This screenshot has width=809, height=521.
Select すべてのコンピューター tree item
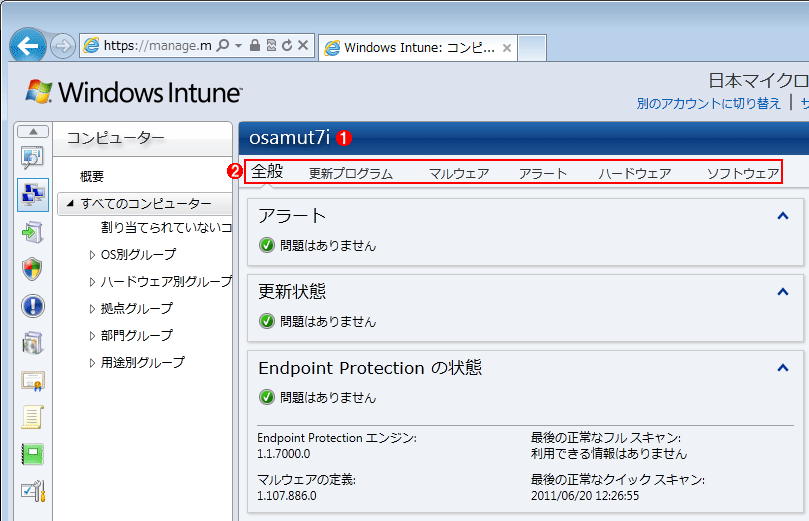pos(146,204)
